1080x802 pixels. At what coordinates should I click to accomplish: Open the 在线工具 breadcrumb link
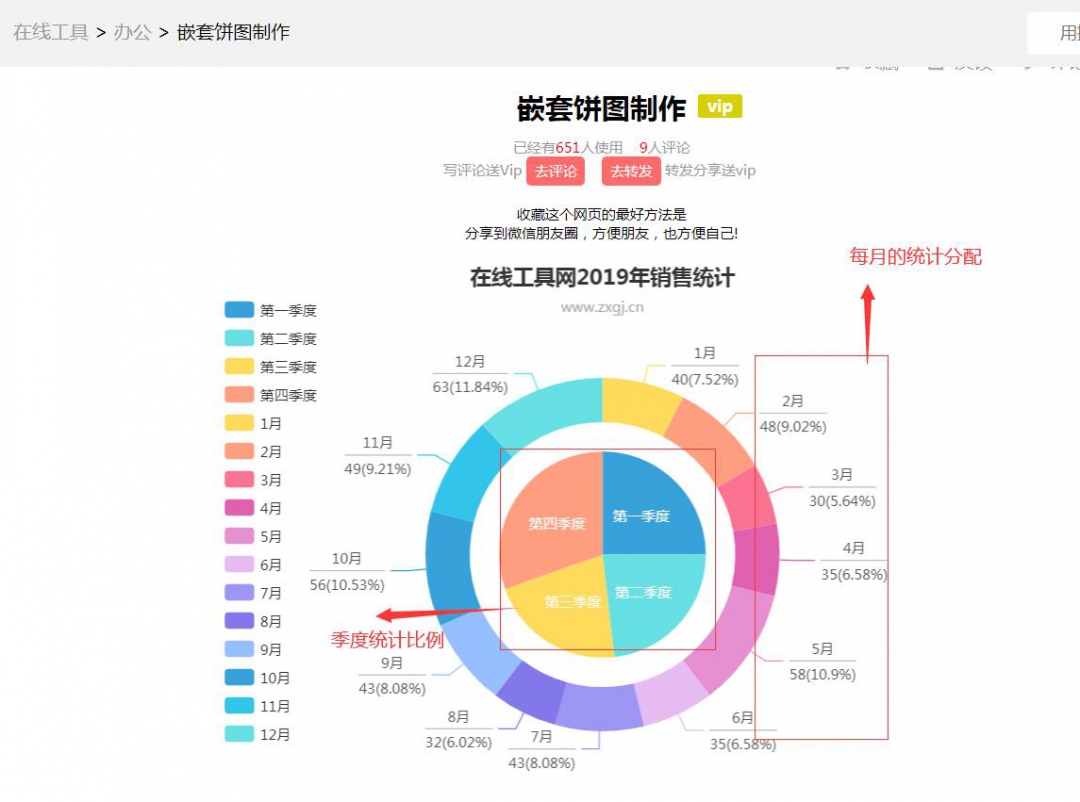pyautogui.click(x=51, y=32)
